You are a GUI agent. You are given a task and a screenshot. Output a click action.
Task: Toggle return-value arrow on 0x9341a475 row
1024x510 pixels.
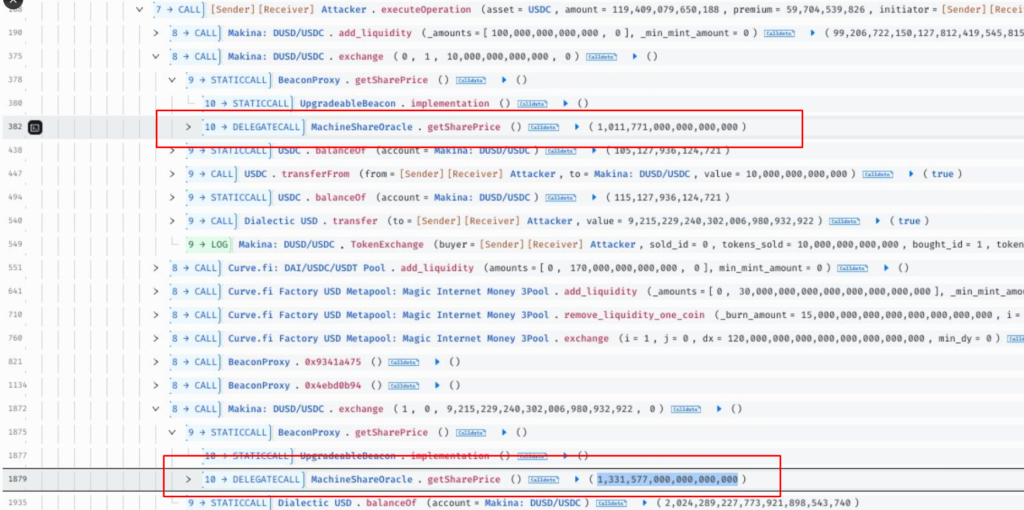pos(437,362)
